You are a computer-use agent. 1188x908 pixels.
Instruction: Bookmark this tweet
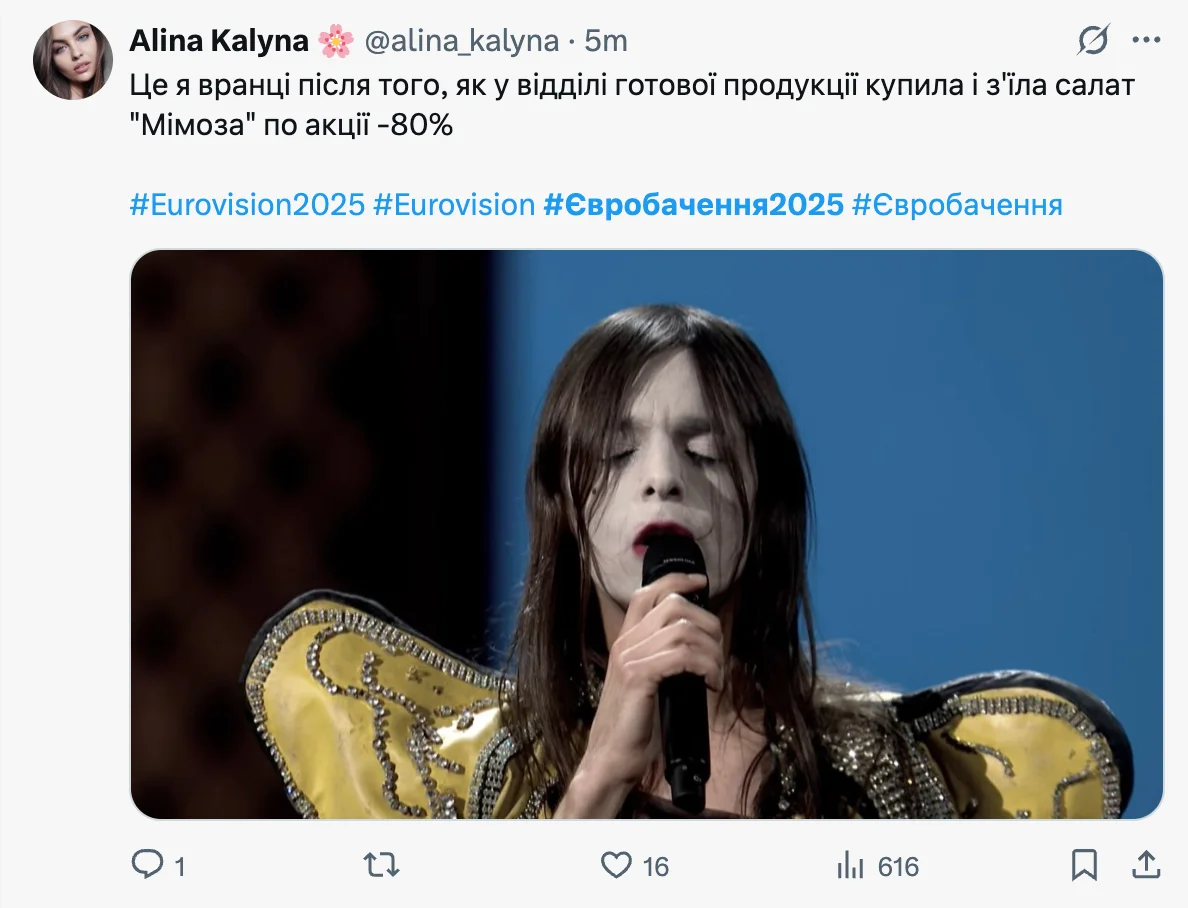coord(1084,865)
